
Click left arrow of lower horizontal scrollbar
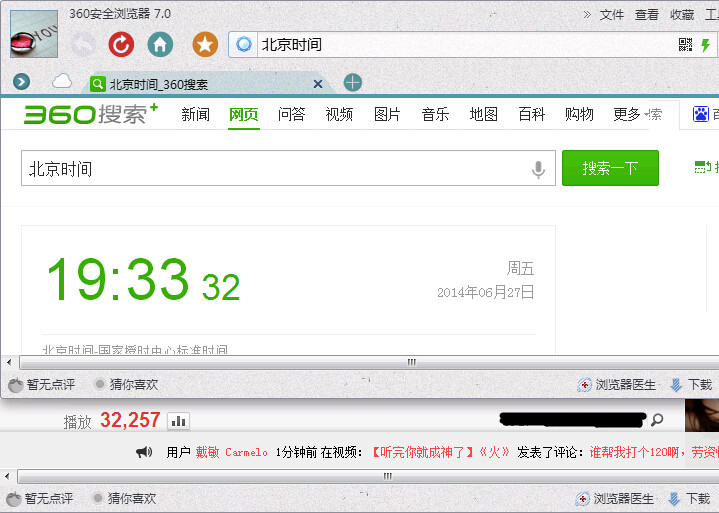click(7, 476)
